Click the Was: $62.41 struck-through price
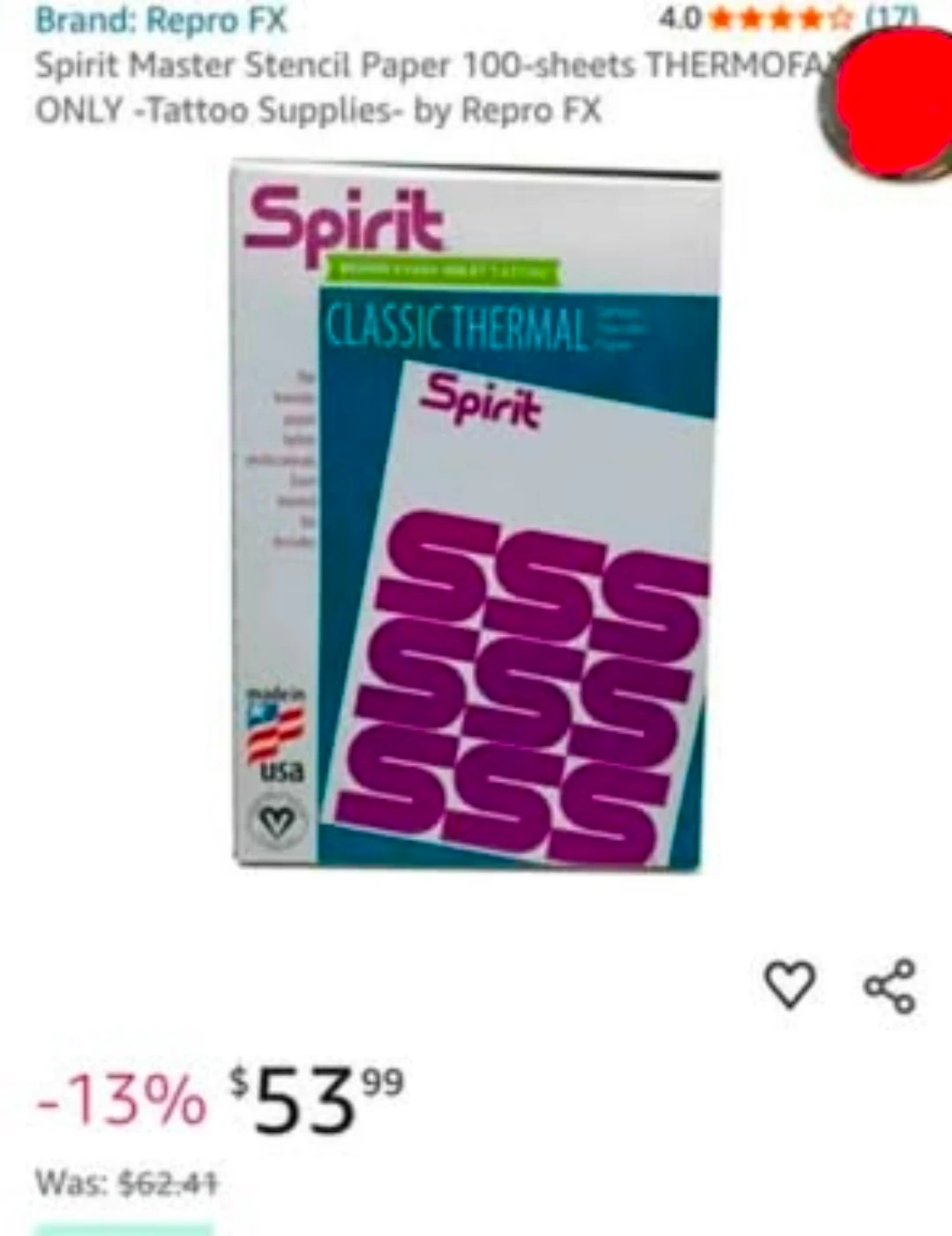 tap(125, 1182)
